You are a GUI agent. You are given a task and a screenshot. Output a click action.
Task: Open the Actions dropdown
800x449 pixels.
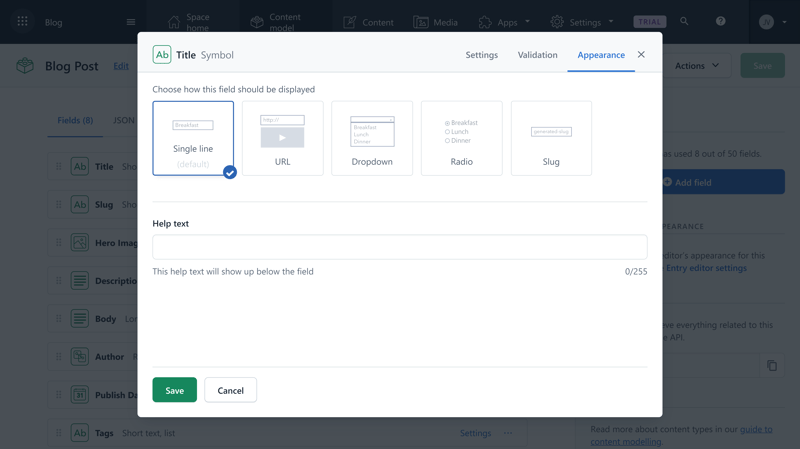697,66
